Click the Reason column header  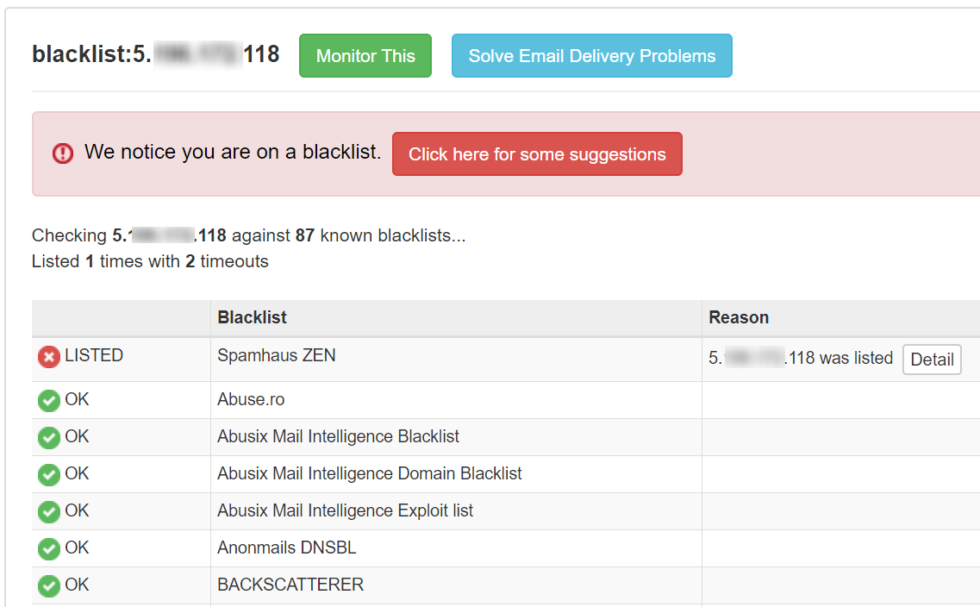(x=739, y=318)
